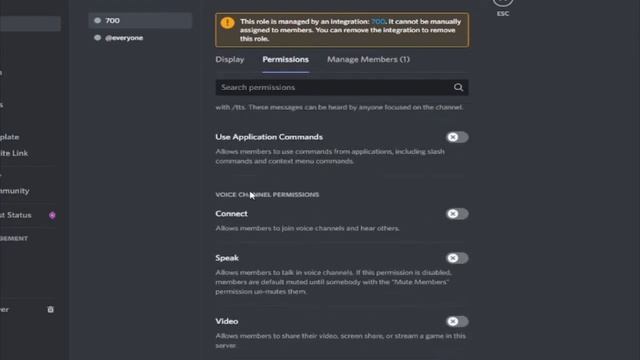640x360 pixels.
Task: Click the 'Speak' permission label
Action: (x=227, y=258)
